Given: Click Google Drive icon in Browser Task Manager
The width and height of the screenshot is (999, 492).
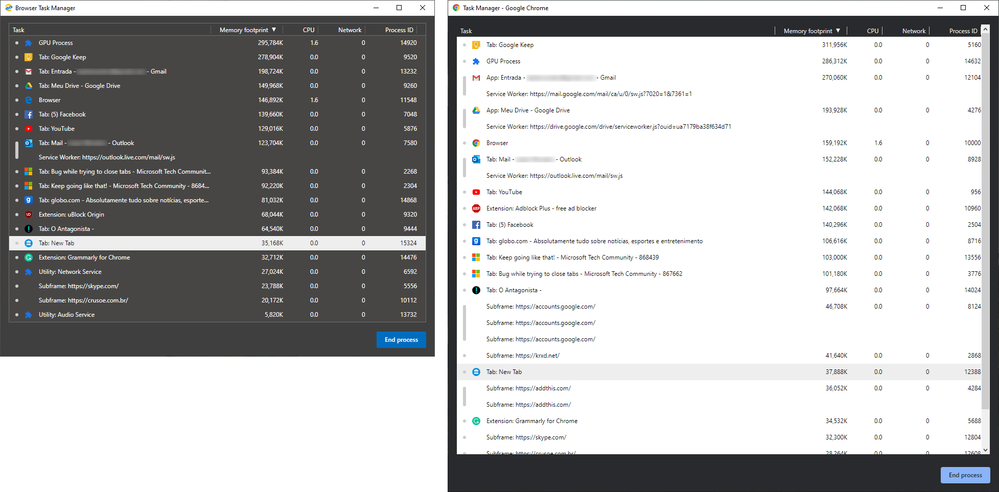Looking at the screenshot, I should point(28,86).
